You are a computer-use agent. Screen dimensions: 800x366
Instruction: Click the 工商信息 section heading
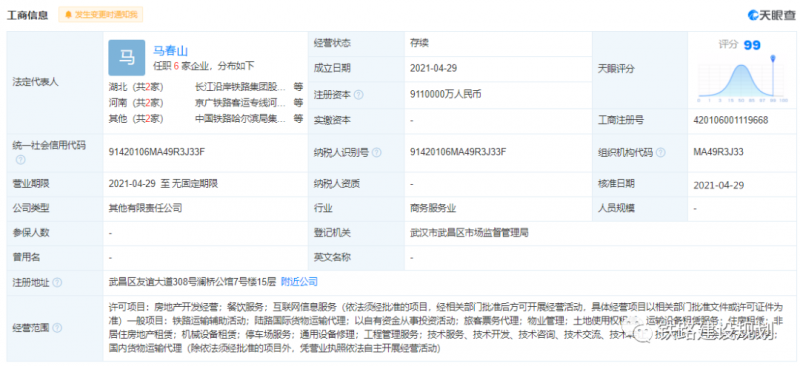pyautogui.click(x=27, y=15)
